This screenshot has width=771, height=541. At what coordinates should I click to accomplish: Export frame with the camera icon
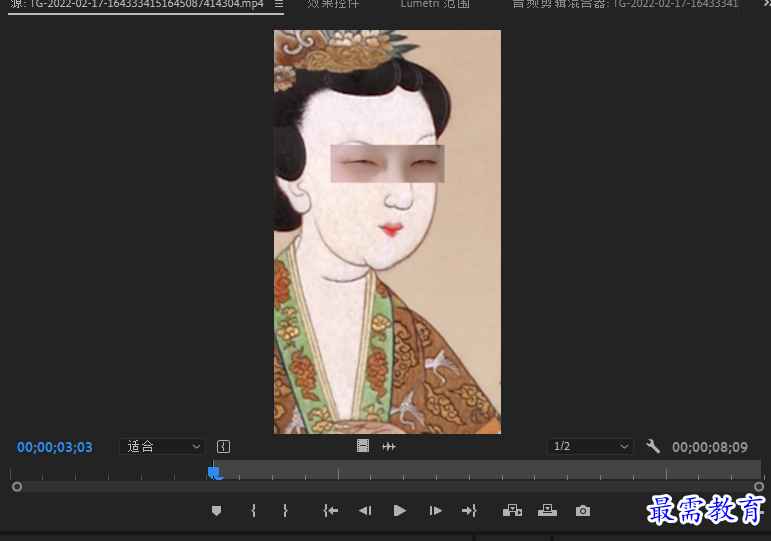pyautogui.click(x=583, y=511)
